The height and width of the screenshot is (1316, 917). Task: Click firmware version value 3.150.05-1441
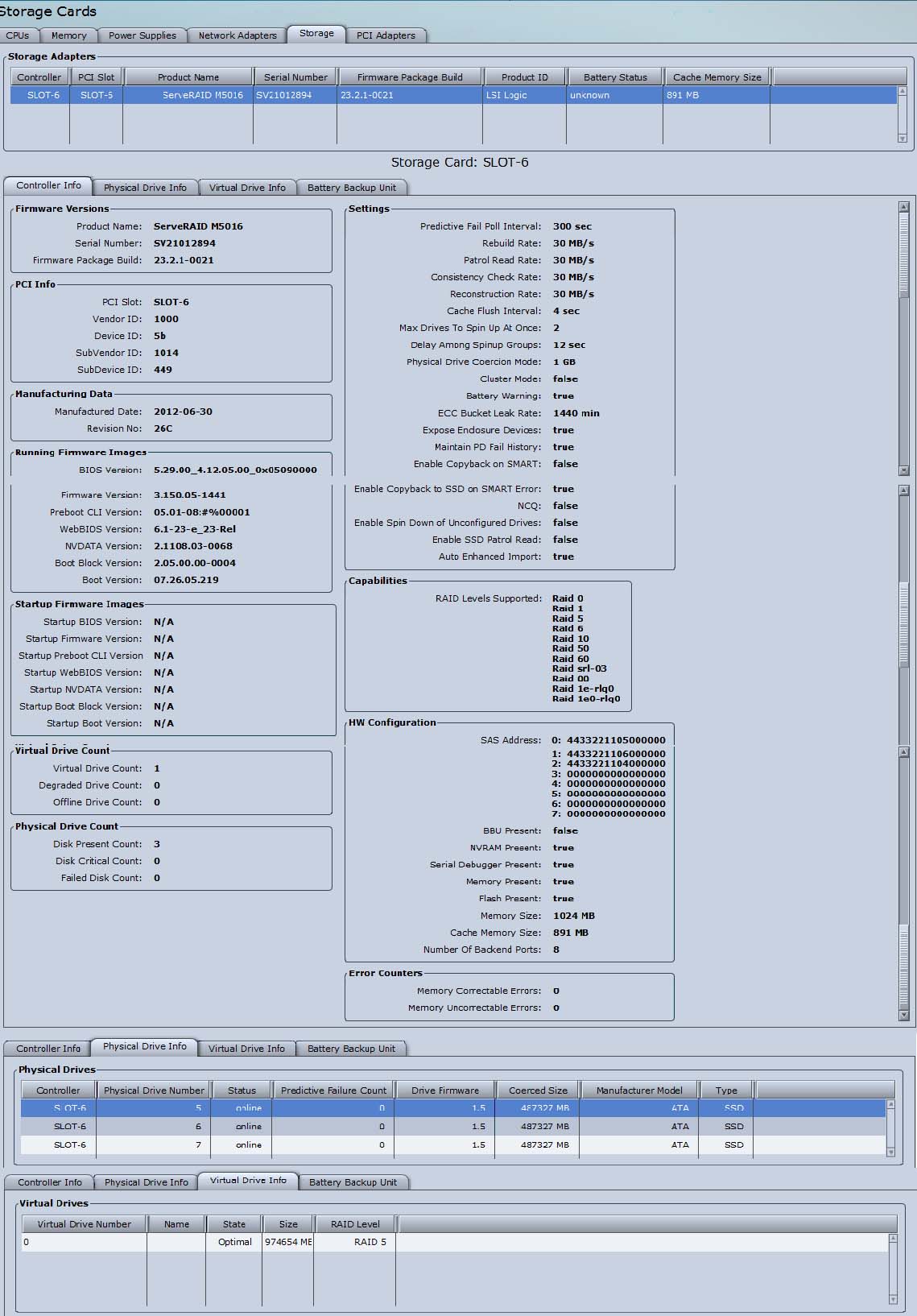(189, 495)
